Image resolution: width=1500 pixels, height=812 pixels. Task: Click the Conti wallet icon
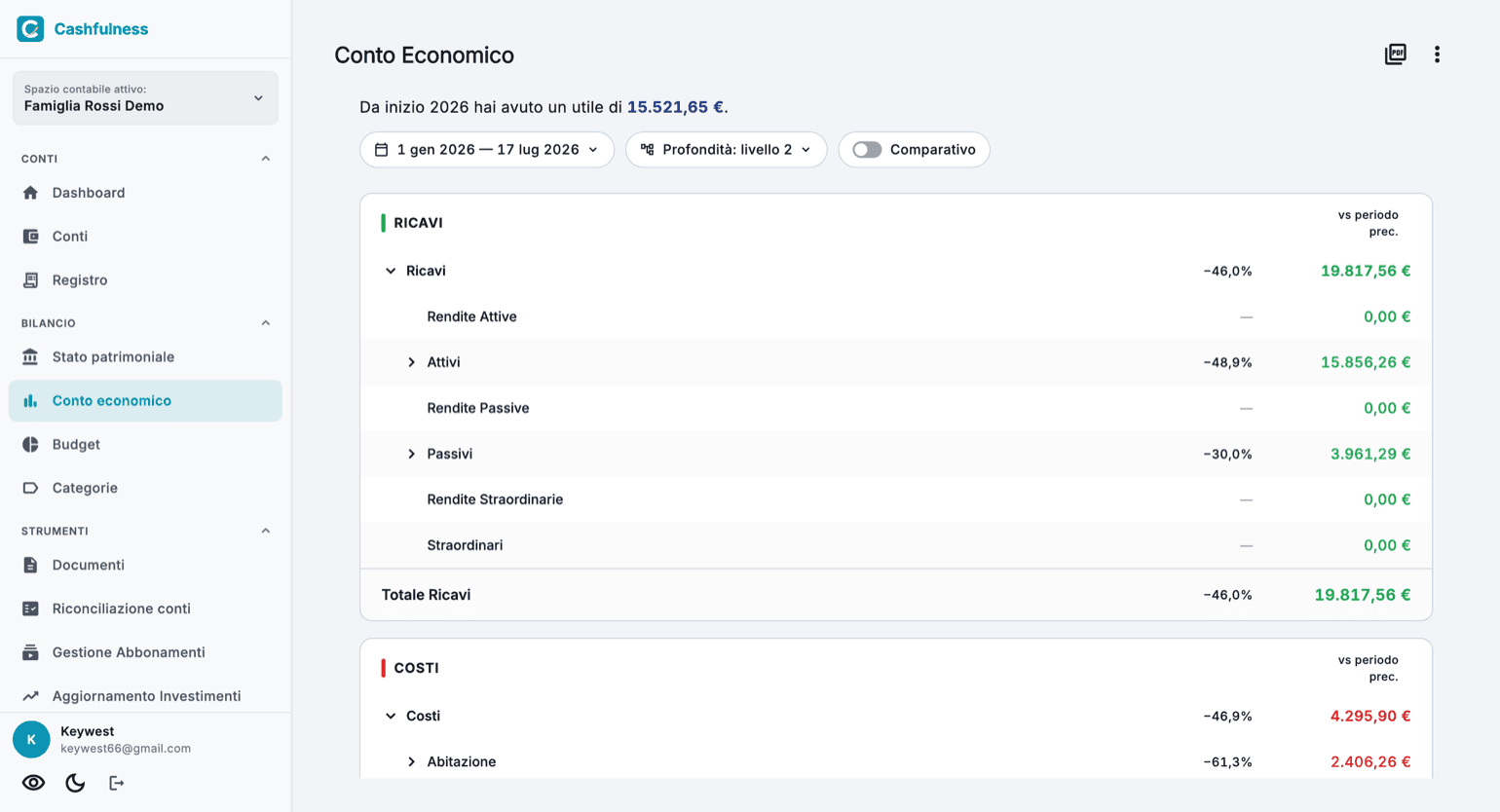(x=30, y=237)
